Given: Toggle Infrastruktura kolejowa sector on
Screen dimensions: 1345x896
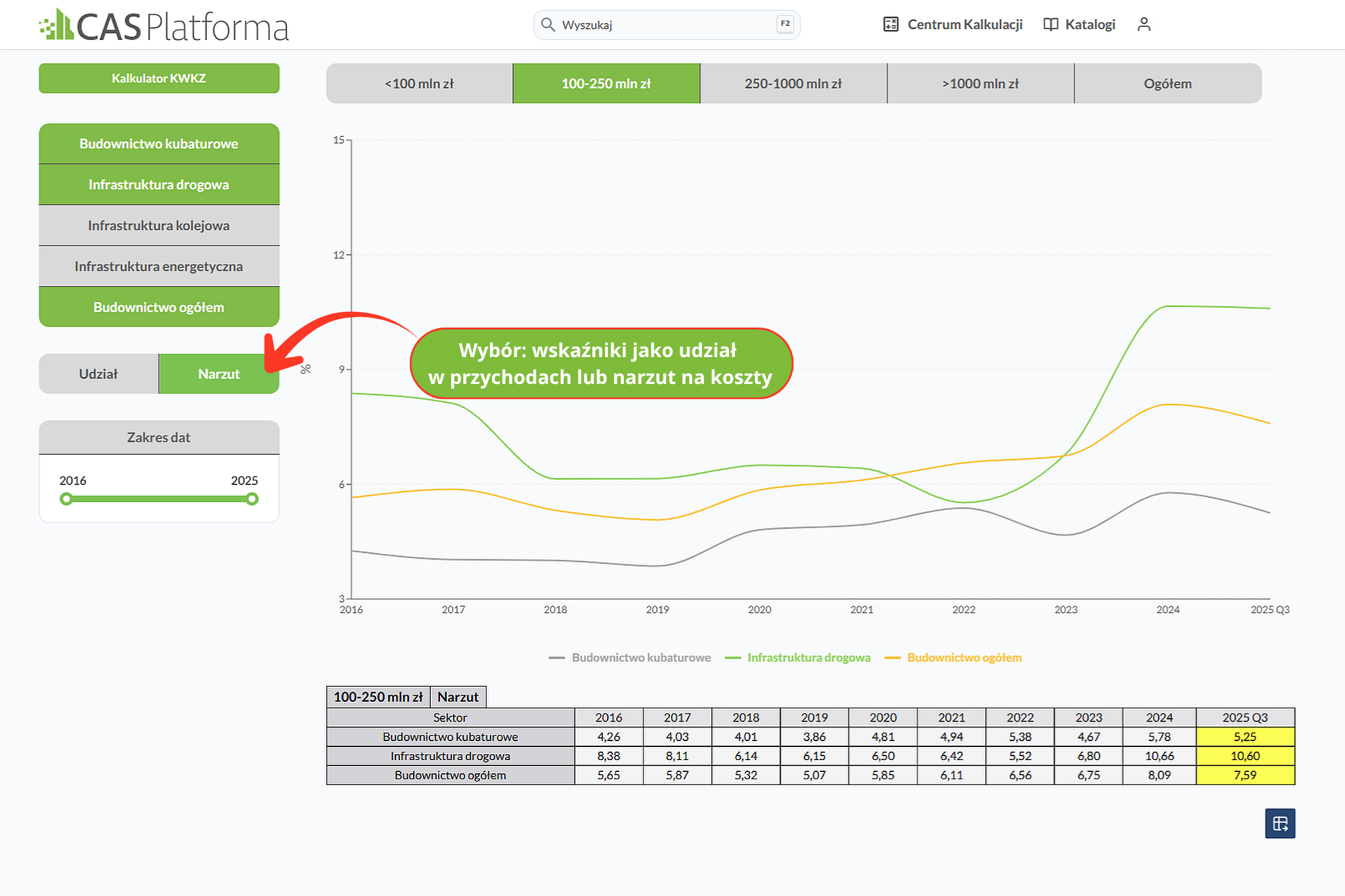Looking at the screenshot, I should coord(159,225).
